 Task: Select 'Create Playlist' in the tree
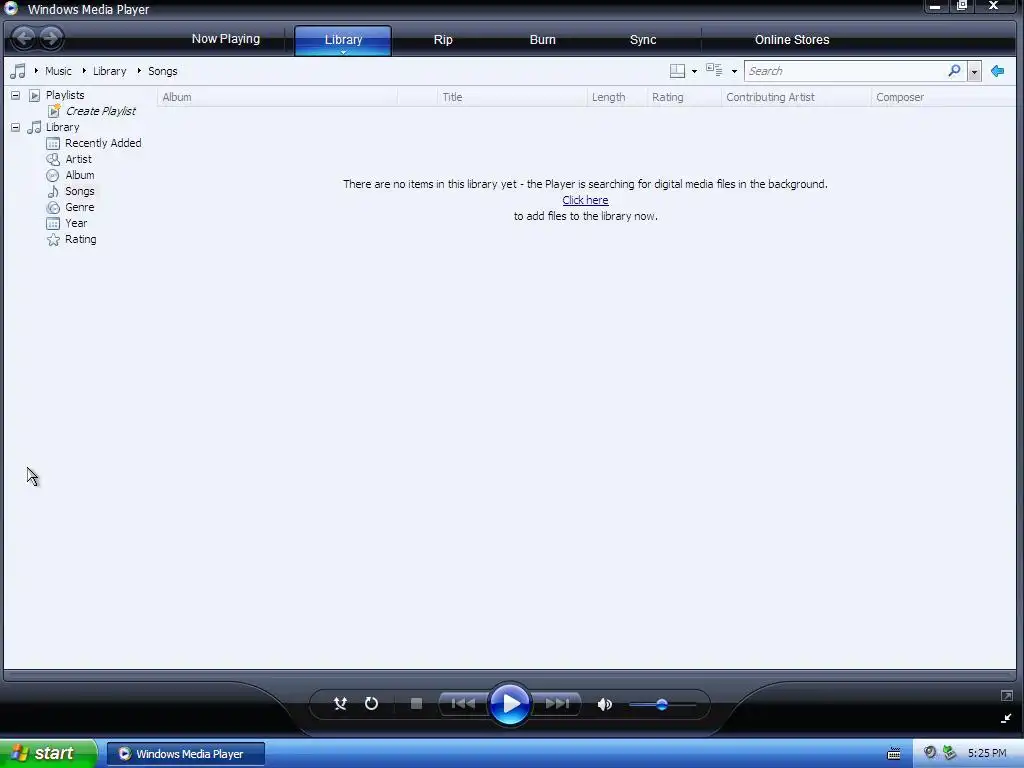click(101, 111)
